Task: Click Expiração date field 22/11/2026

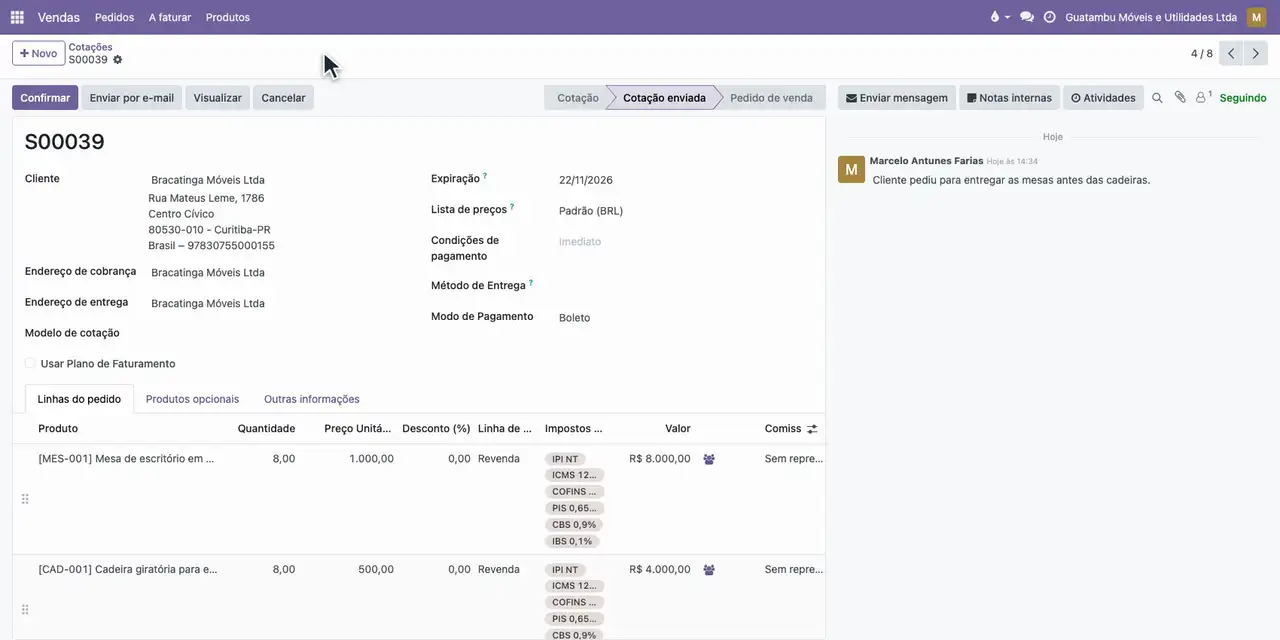Action: [685, 180]
